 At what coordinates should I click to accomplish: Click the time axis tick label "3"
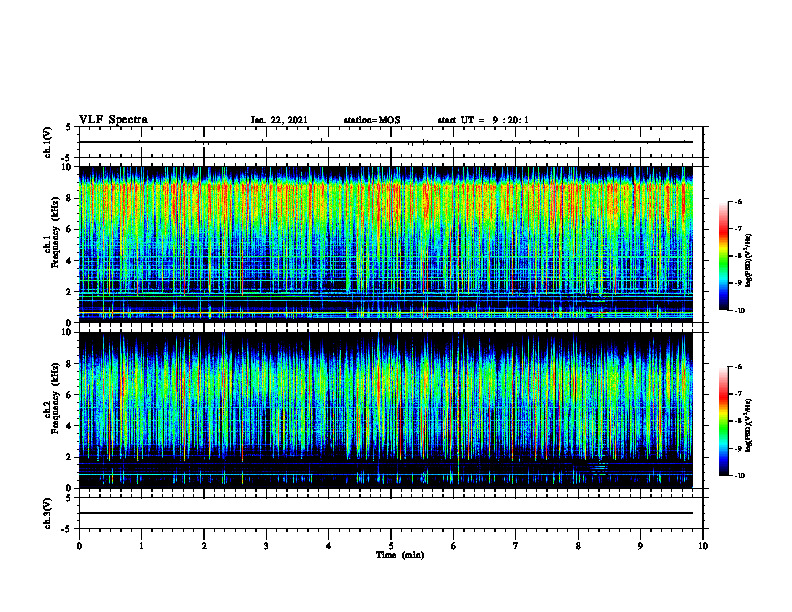[x=266, y=546]
